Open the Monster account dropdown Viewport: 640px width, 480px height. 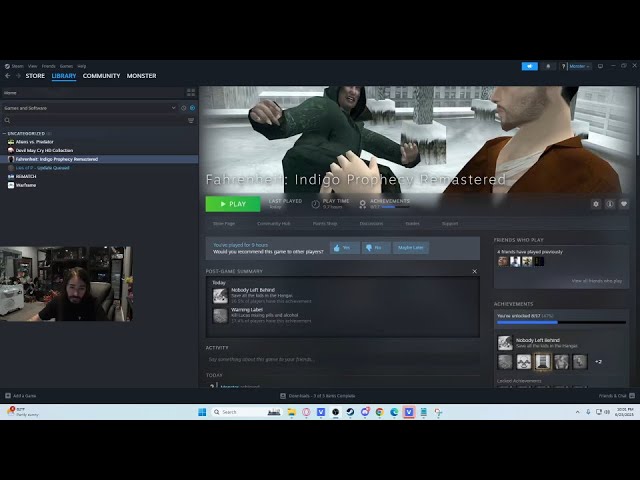click(x=578, y=66)
